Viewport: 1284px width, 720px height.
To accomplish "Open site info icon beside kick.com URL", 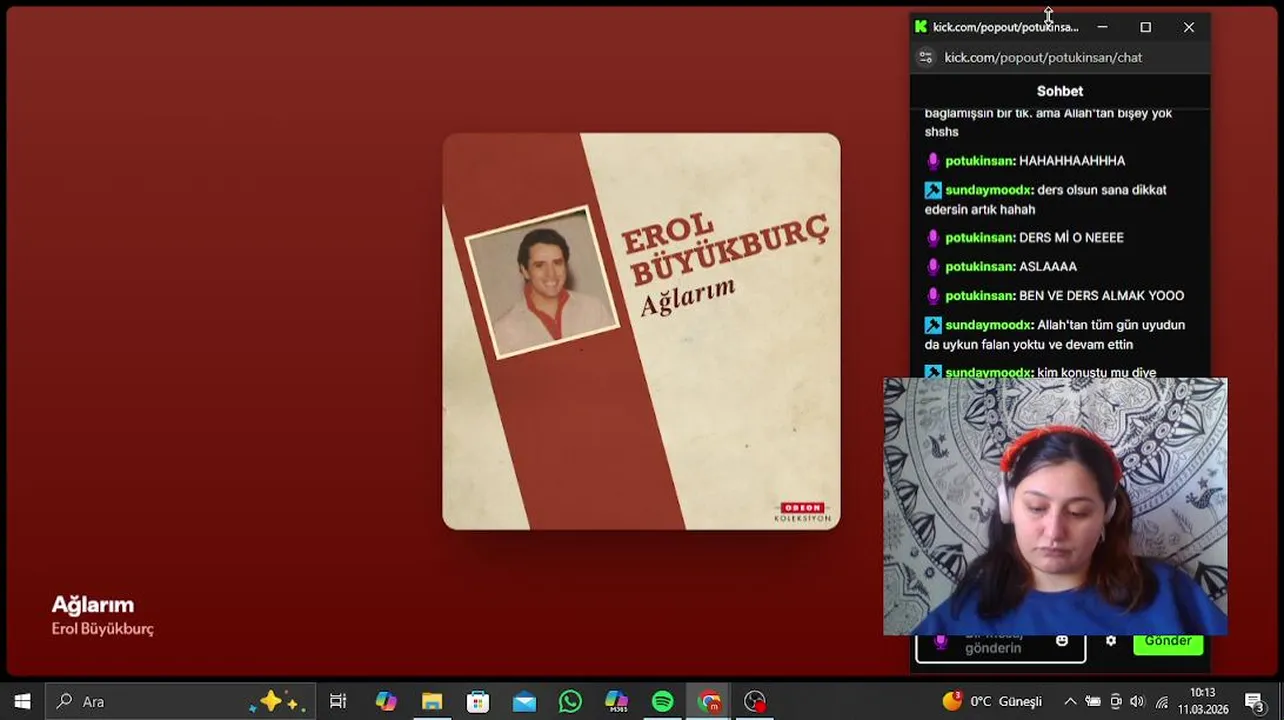I will (x=926, y=57).
